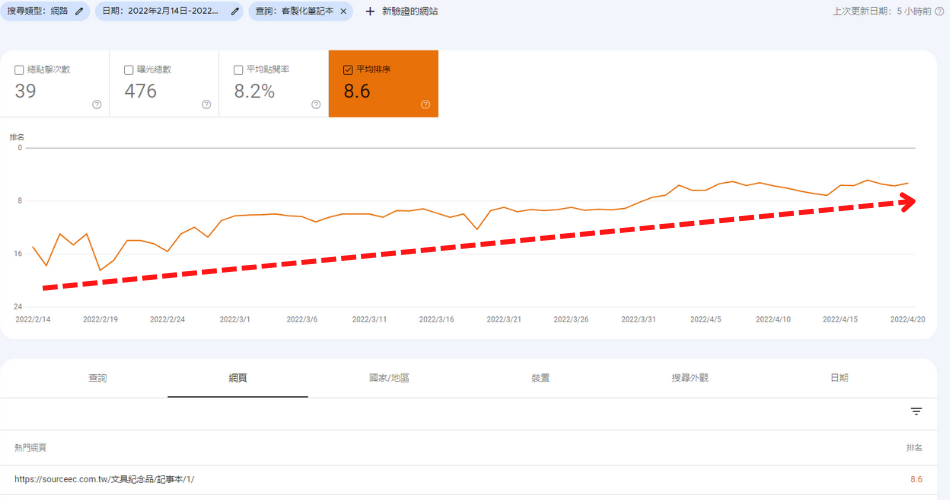Click the plus icon to add new filter

point(370,12)
